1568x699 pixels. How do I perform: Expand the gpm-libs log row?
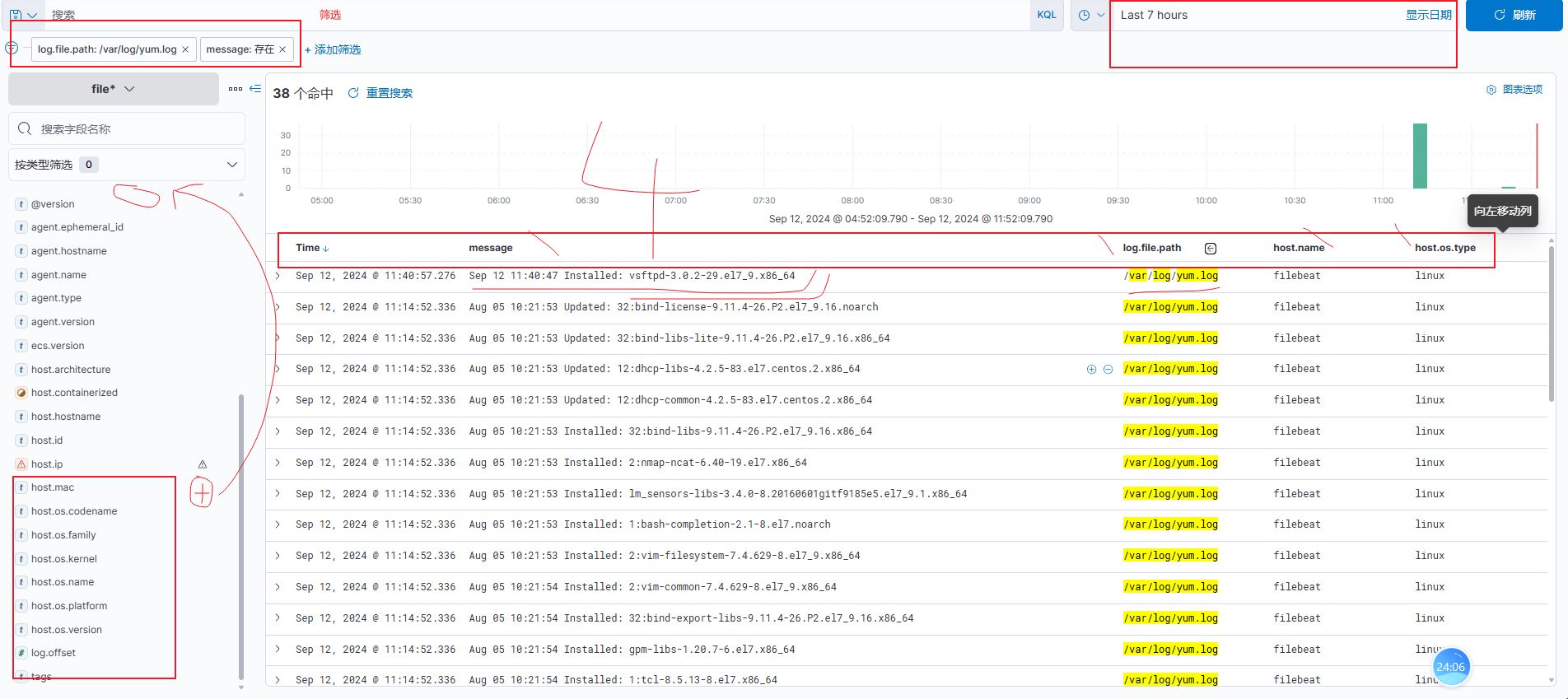tap(278, 650)
